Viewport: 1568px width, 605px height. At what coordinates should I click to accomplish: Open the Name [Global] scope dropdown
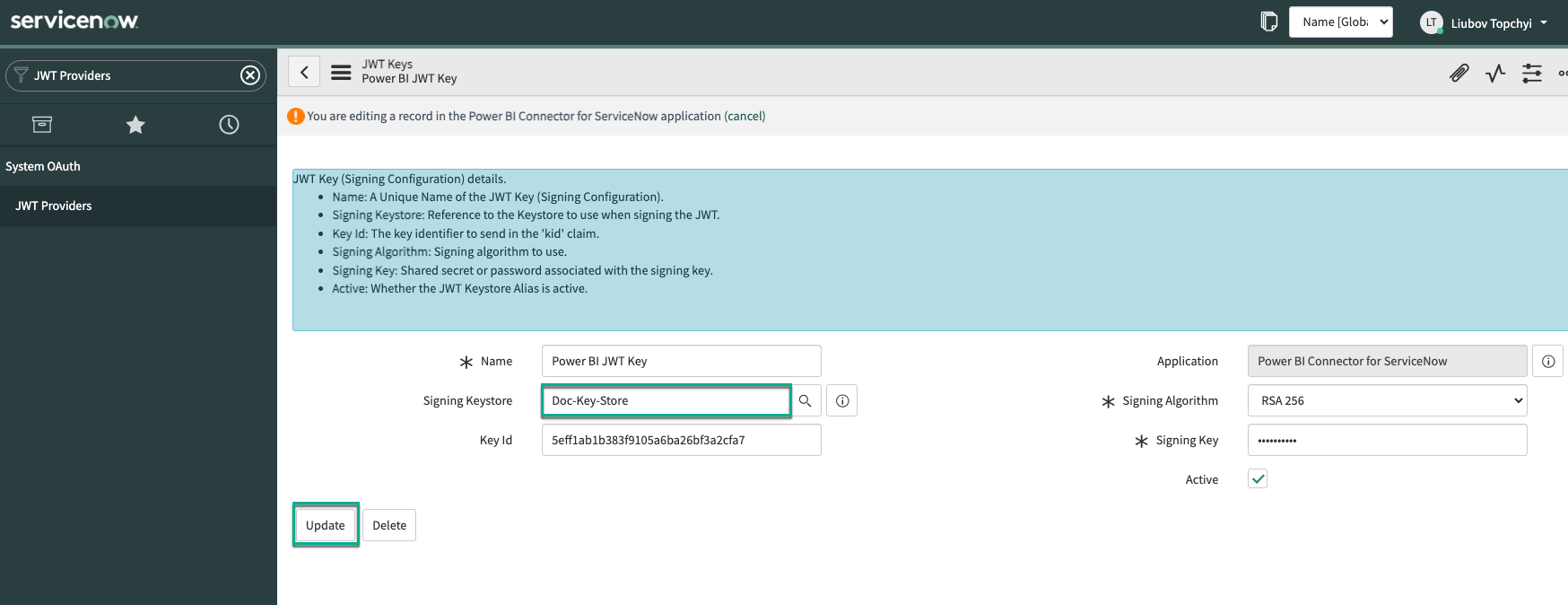1340,22
